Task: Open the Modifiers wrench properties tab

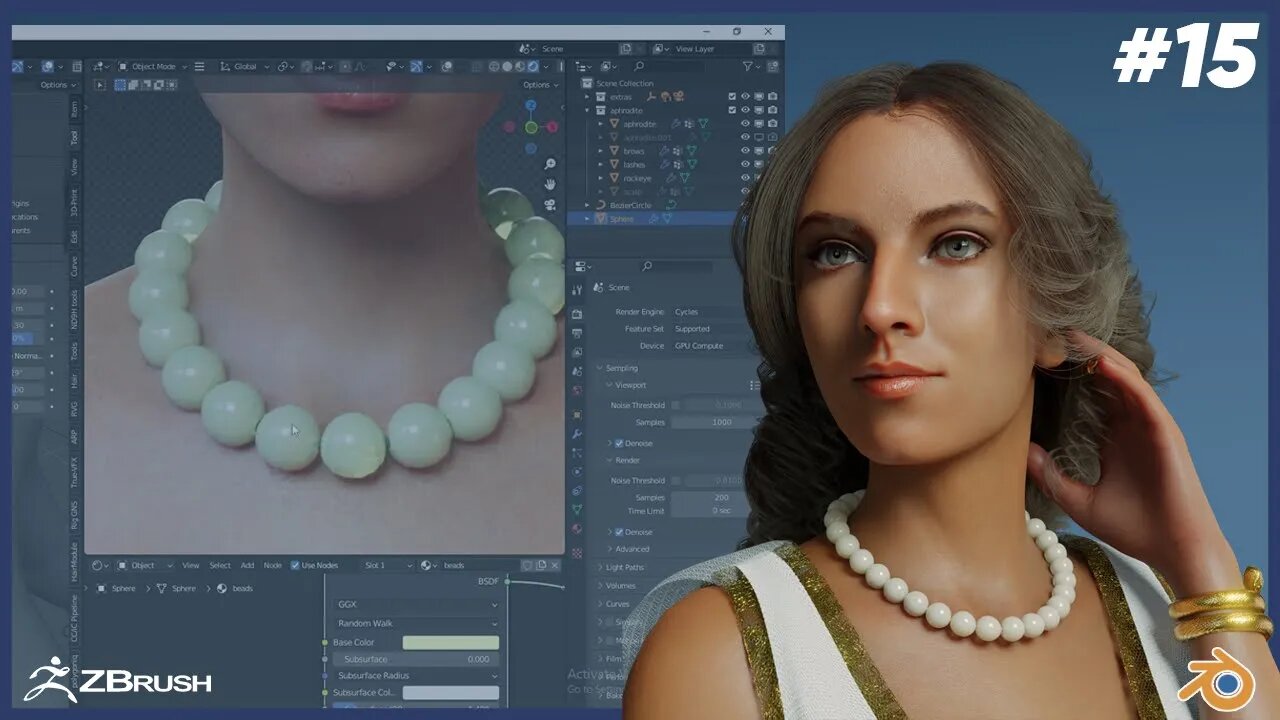Action: 577,433
